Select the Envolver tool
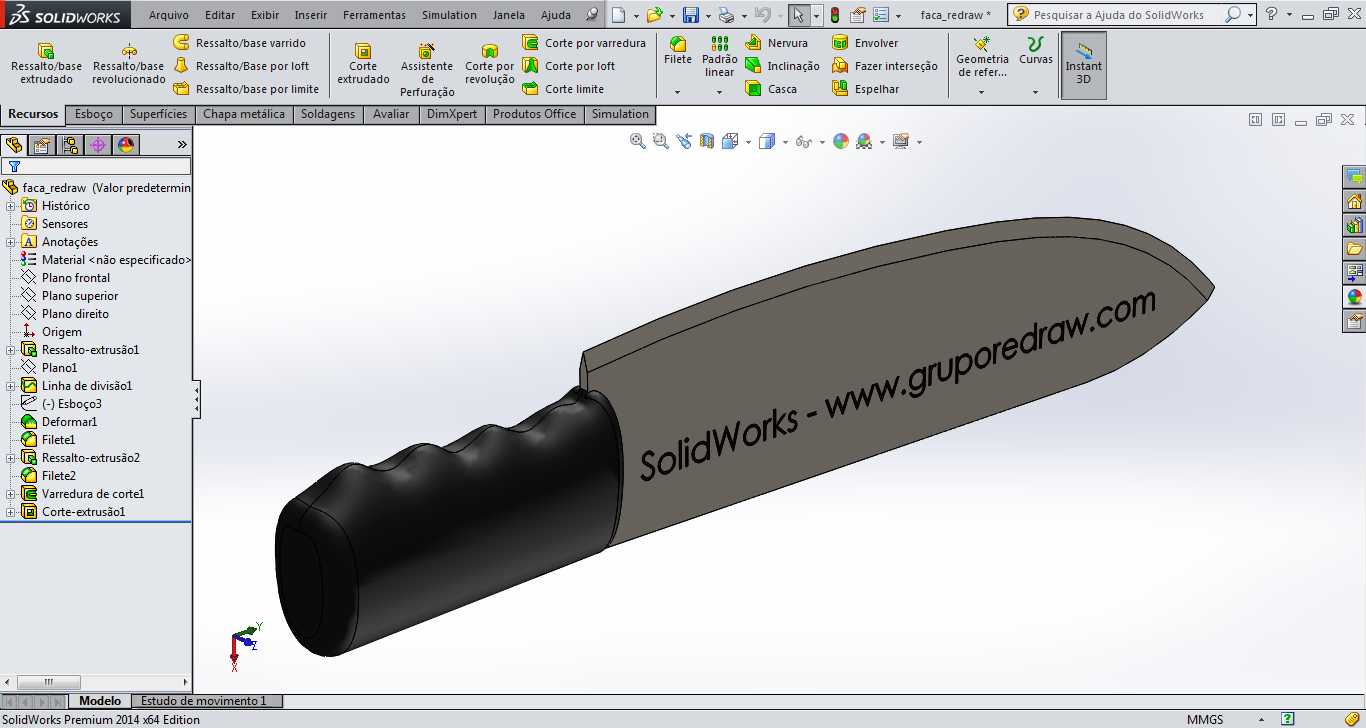Image resolution: width=1366 pixels, height=728 pixels. point(865,43)
